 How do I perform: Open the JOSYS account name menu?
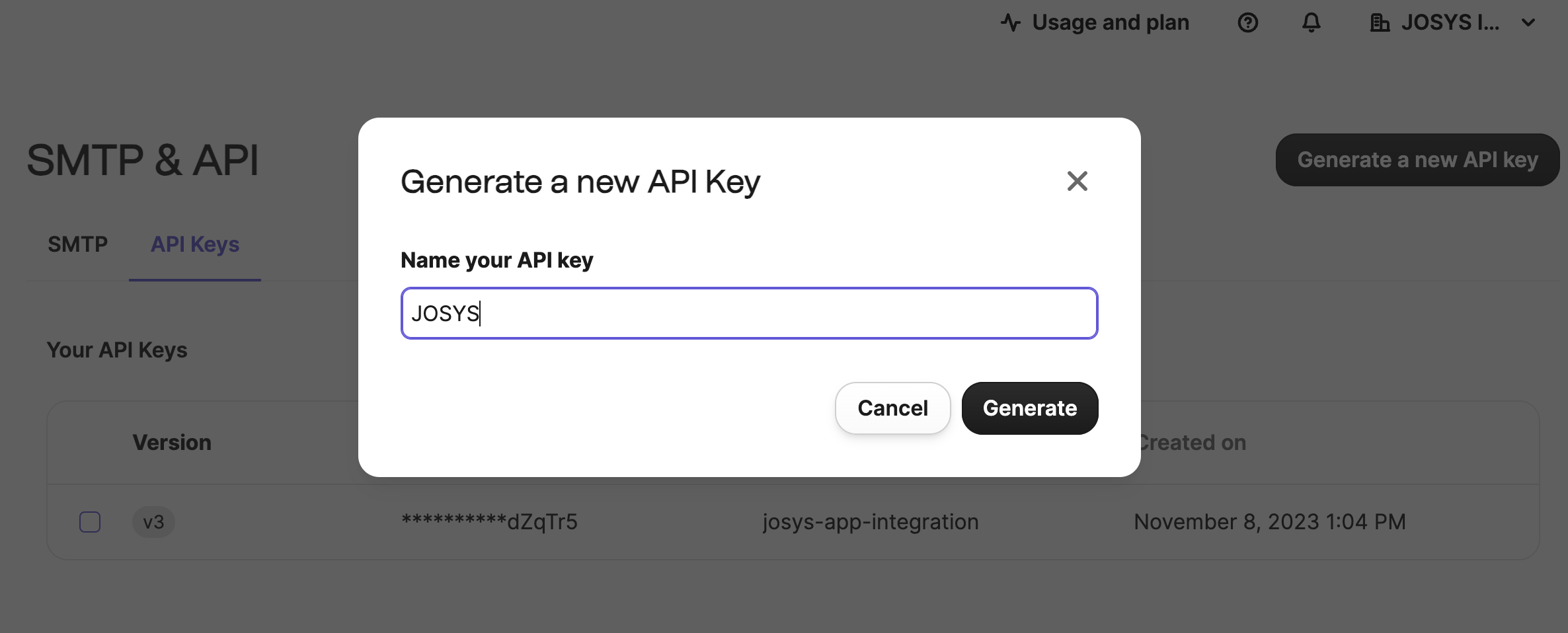pyautogui.click(x=1450, y=23)
